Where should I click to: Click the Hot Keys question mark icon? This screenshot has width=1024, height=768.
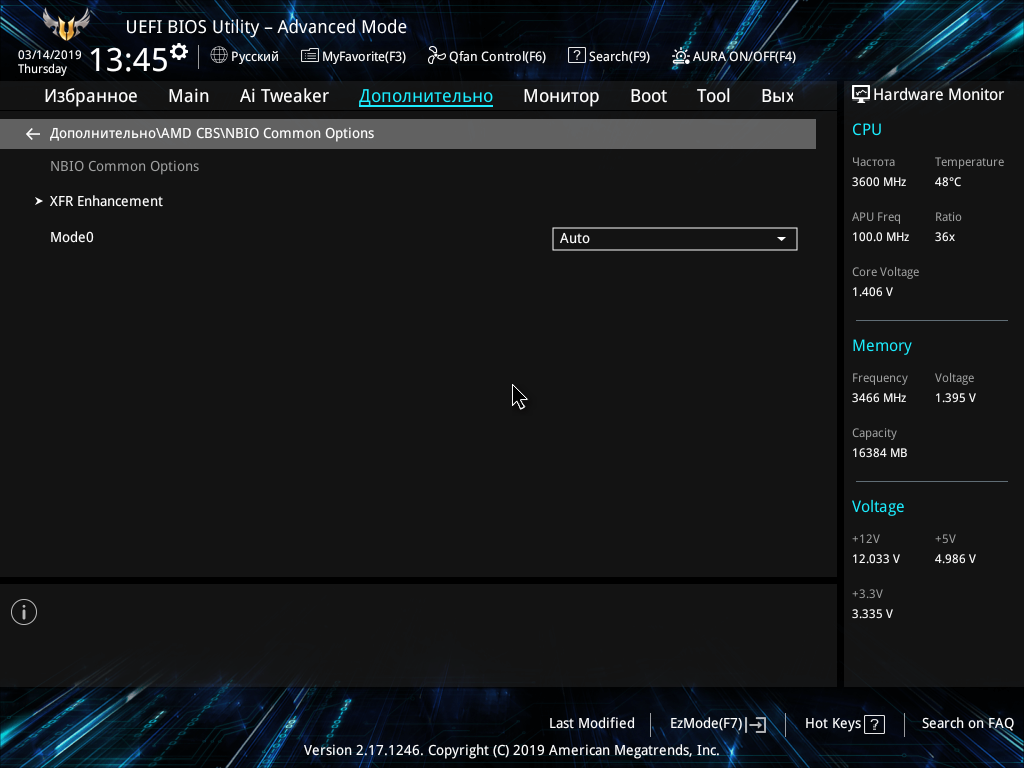tap(874, 724)
